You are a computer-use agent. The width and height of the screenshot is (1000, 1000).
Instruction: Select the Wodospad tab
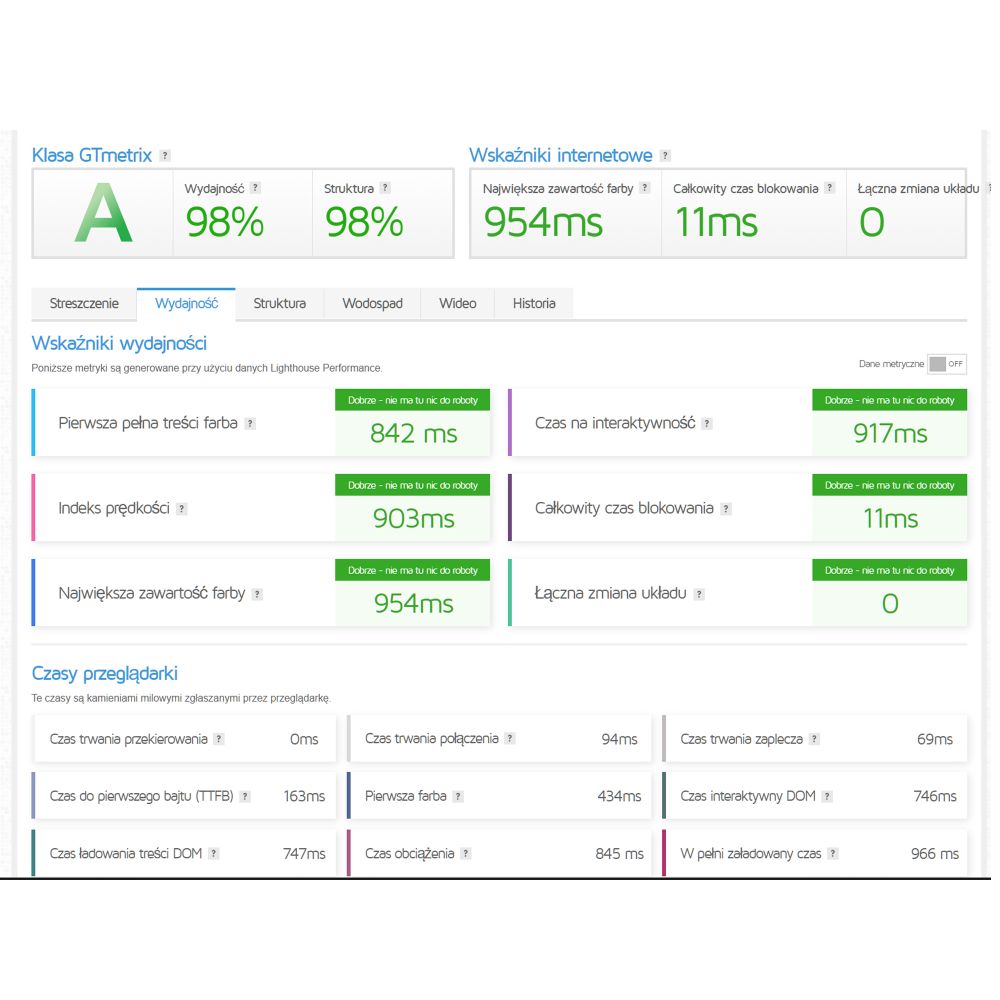coord(372,304)
